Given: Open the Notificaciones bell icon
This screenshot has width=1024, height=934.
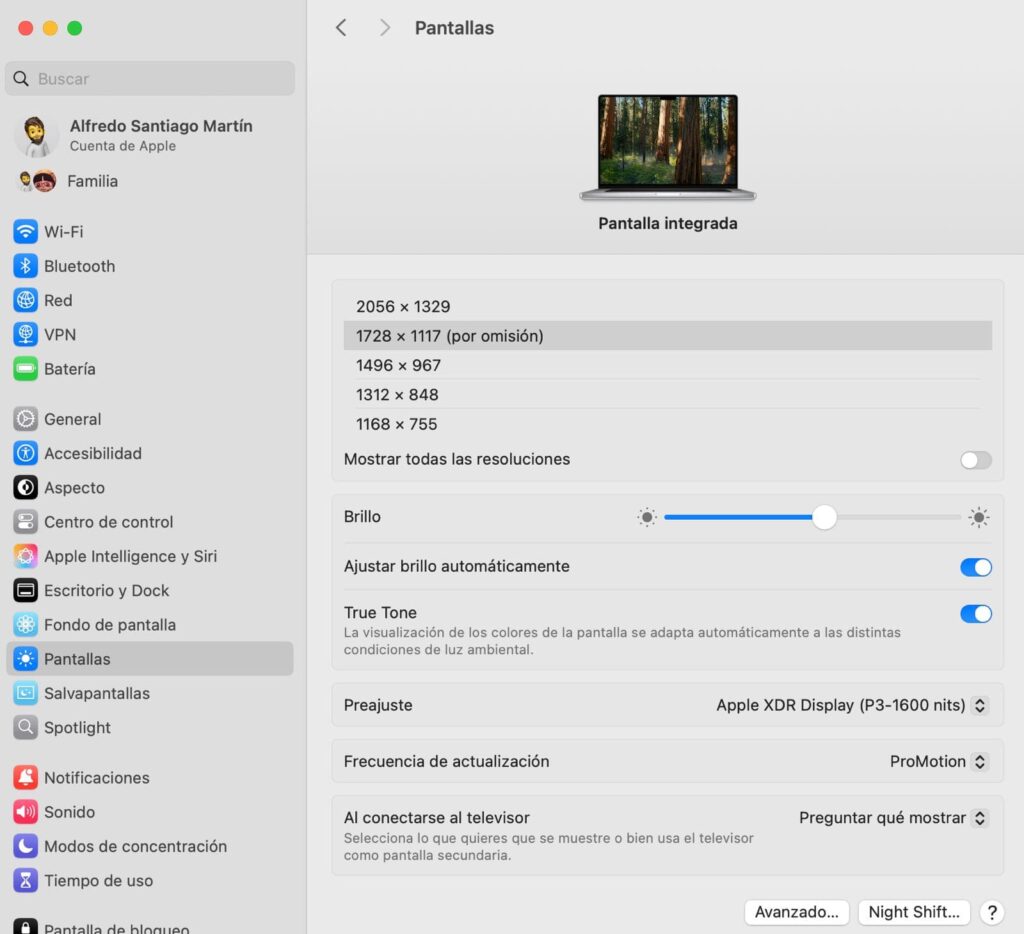Looking at the screenshot, I should coord(25,777).
